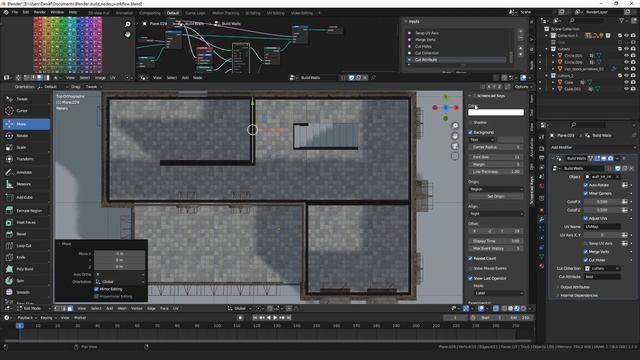Select the Rotate tool
The image size is (640, 360).
click(x=26, y=136)
